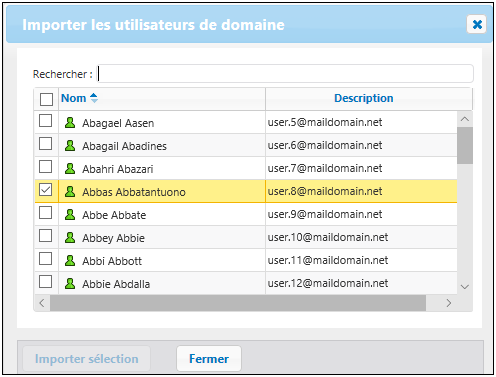The width and height of the screenshot is (496, 377).
Task: Click the user icon beside Abbi Abbott
Action: point(70,261)
